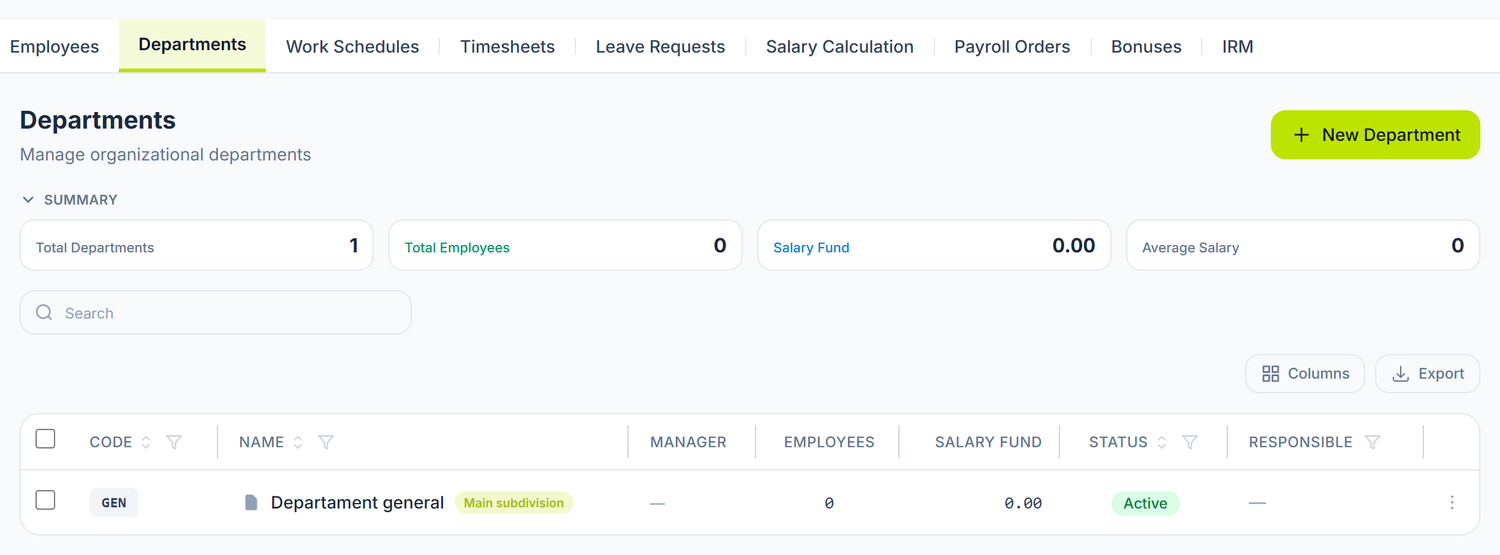This screenshot has height=555, width=1500.
Task: Switch to the Work Schedules tab
Action: [x=352, y=46]
